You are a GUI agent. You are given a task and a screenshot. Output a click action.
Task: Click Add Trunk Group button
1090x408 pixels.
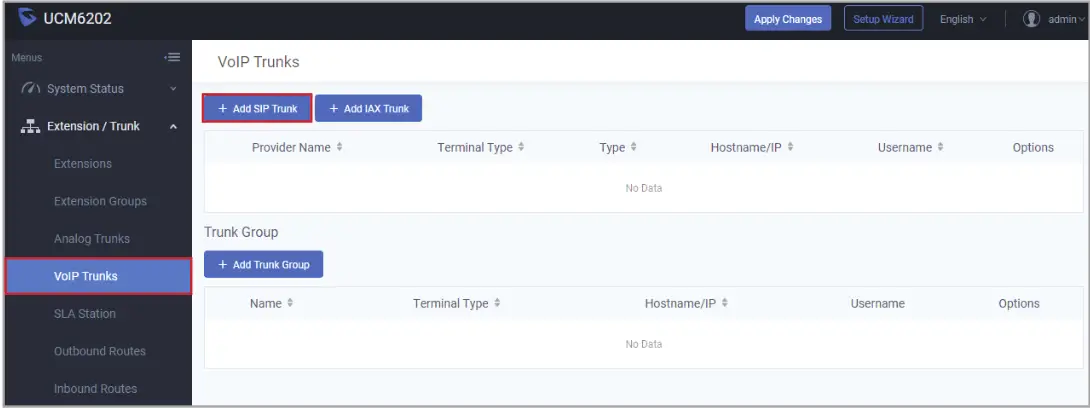pyautogui.click(x=263, y=265)
